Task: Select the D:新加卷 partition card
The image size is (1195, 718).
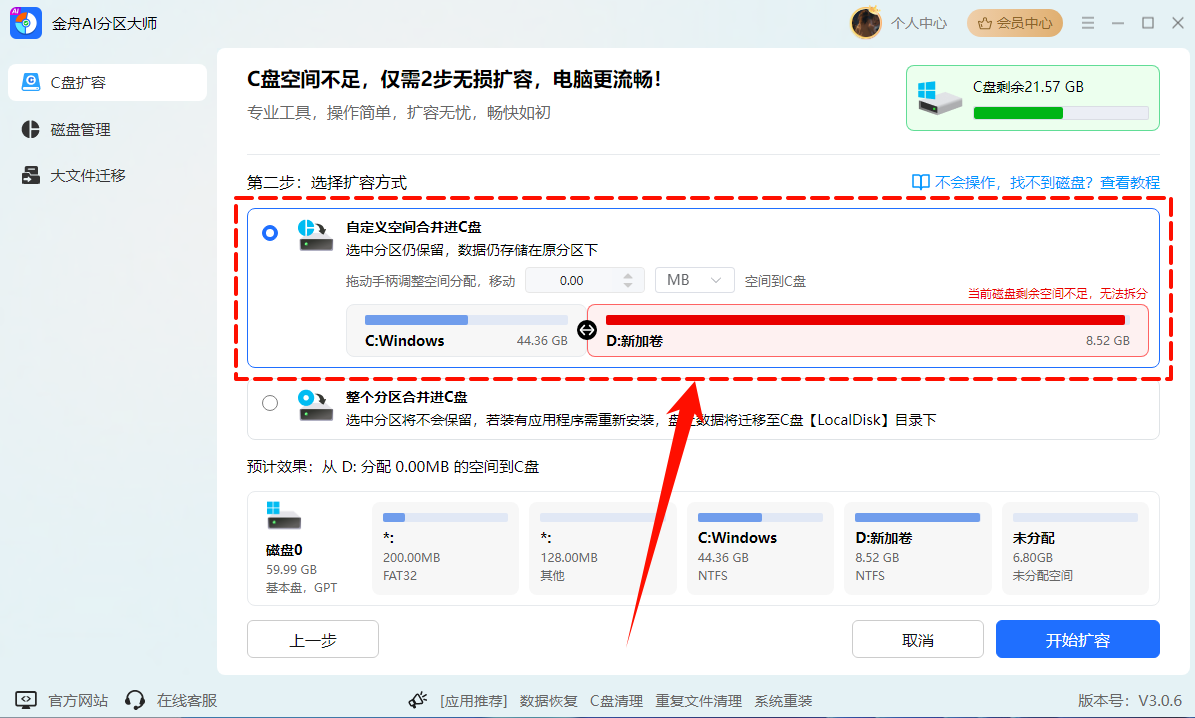Action: tap(917, 548)
